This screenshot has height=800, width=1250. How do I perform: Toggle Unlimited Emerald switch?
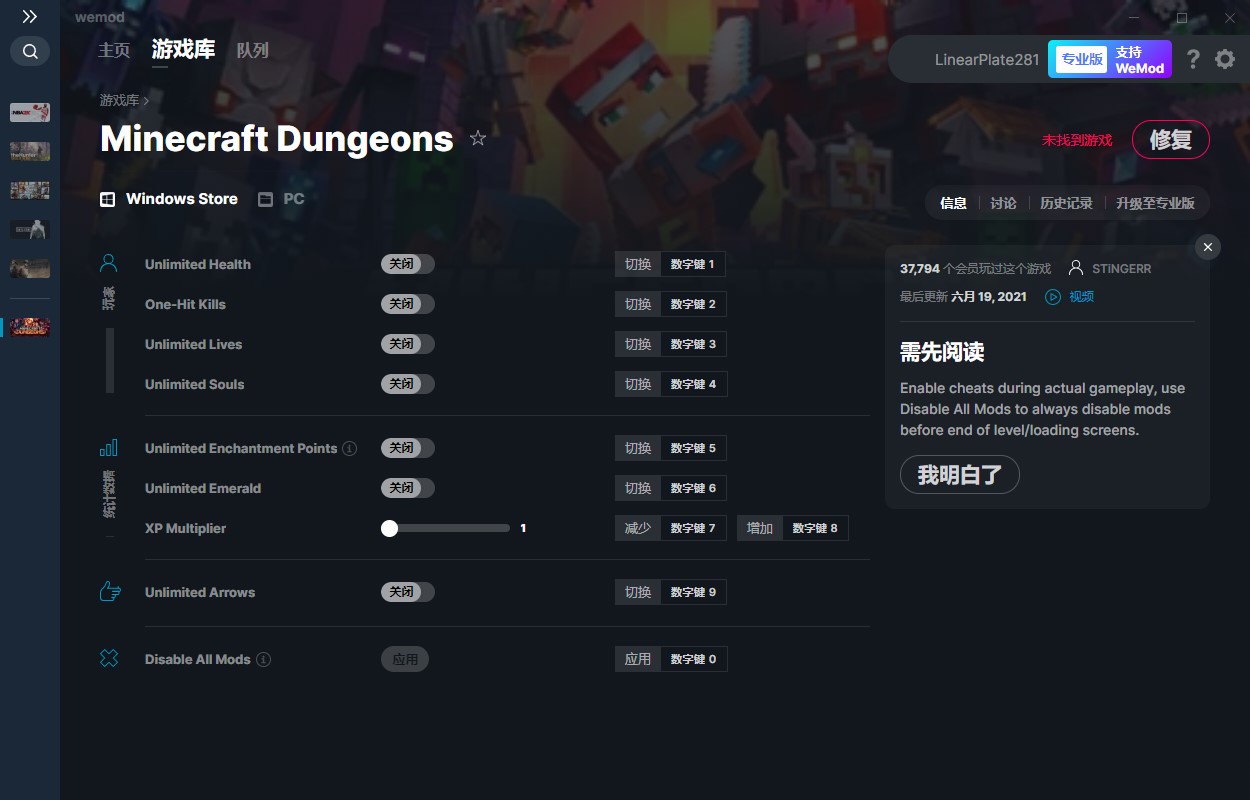tap(408, 488)
